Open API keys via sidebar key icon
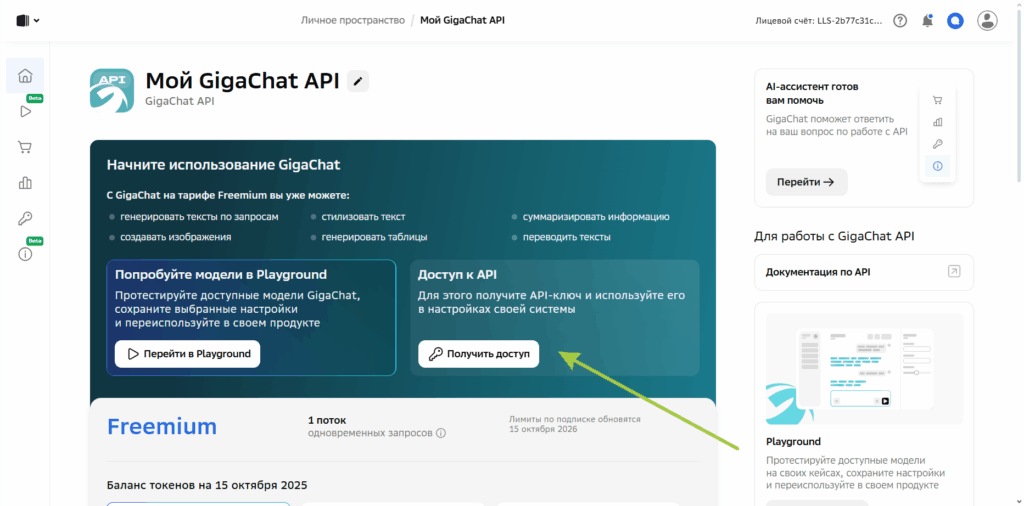The height and width of the screenshot is (506, 1024). 25,218
